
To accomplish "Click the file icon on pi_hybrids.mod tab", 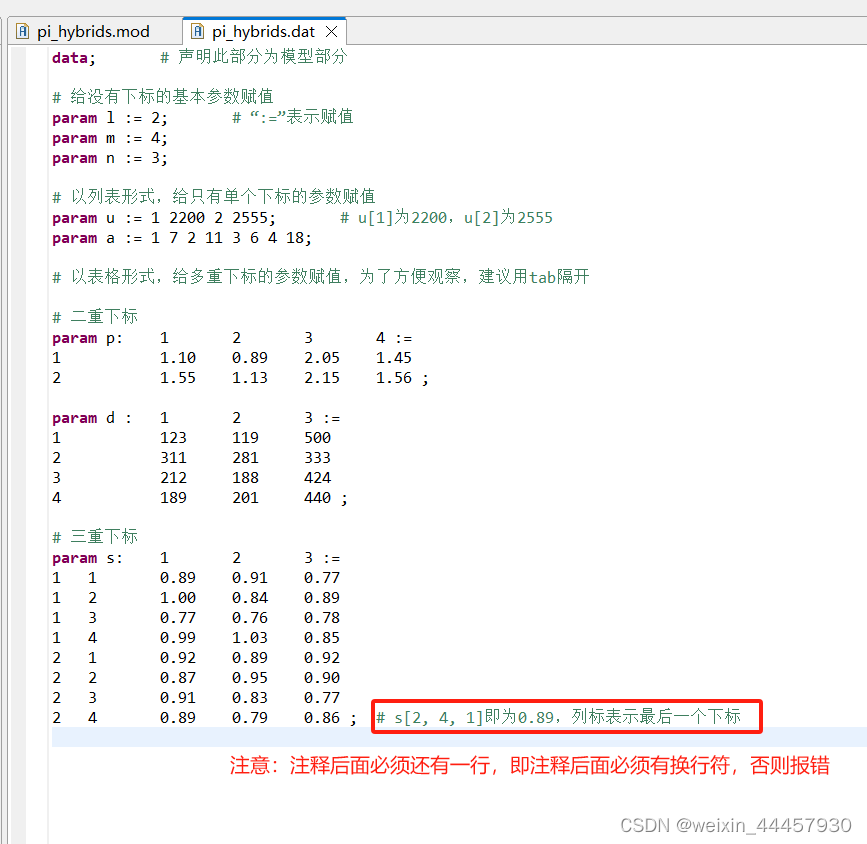I will coord(22,31).
